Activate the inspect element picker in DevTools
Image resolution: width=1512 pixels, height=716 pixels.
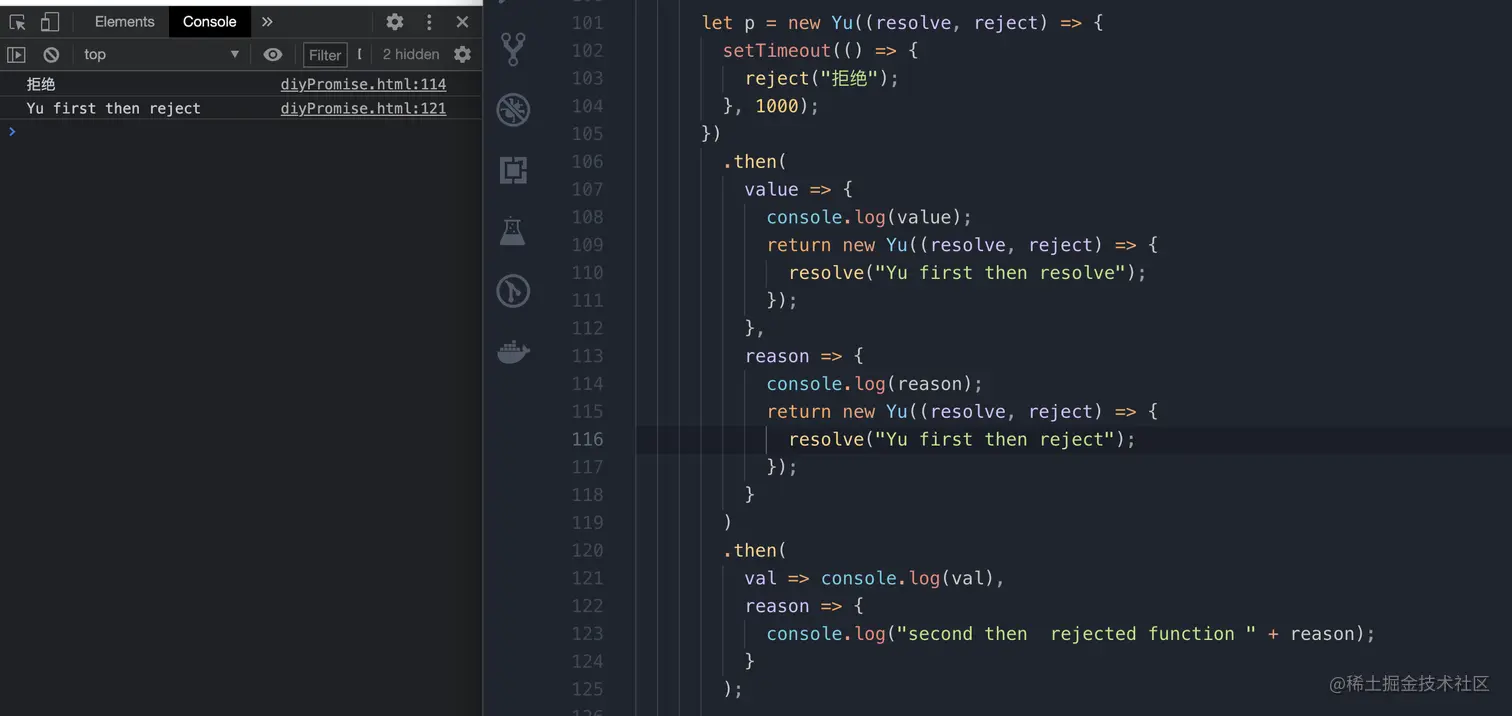coord(17,21)
